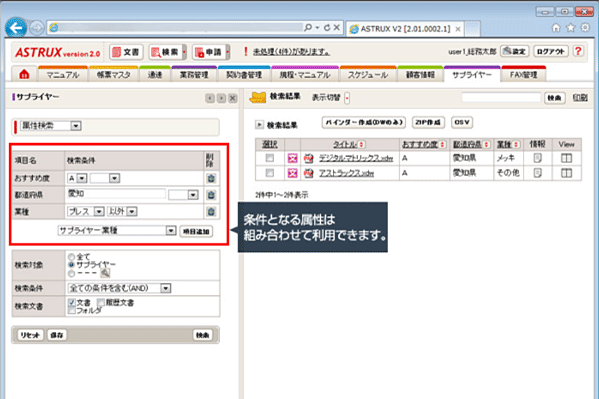The width and height of the screenshot is (599, 399).
Task: Delete the おすすめ度 condition row
Action: [x=211, y=178]
